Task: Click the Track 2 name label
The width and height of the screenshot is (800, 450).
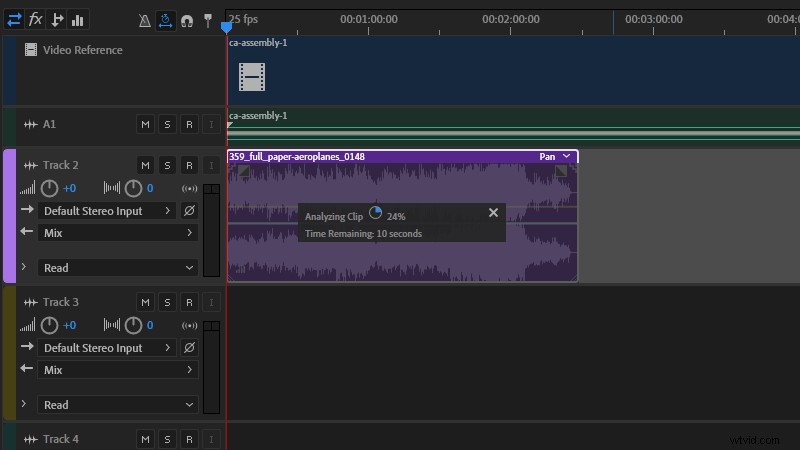Action: tap(61, 165)
